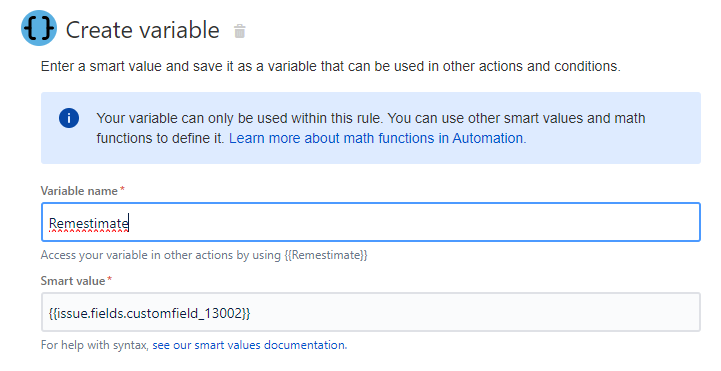This screenshot has height=371, width=721.
Task: Click 'functions to define it' text in banner
Action: (160, 138)
